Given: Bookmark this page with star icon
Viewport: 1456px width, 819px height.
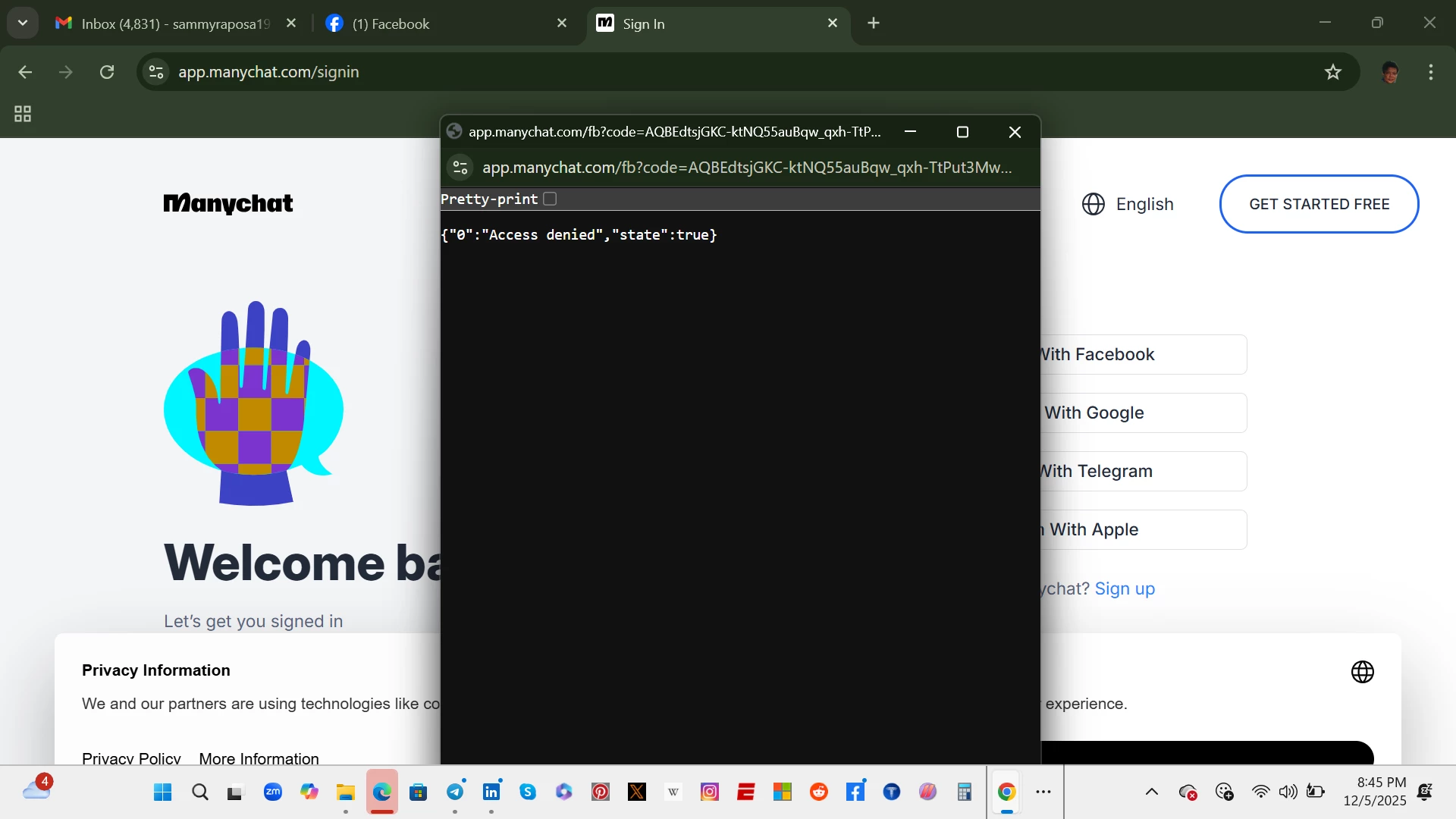Looking at the screenshot, I should [x=1332, y=72].
